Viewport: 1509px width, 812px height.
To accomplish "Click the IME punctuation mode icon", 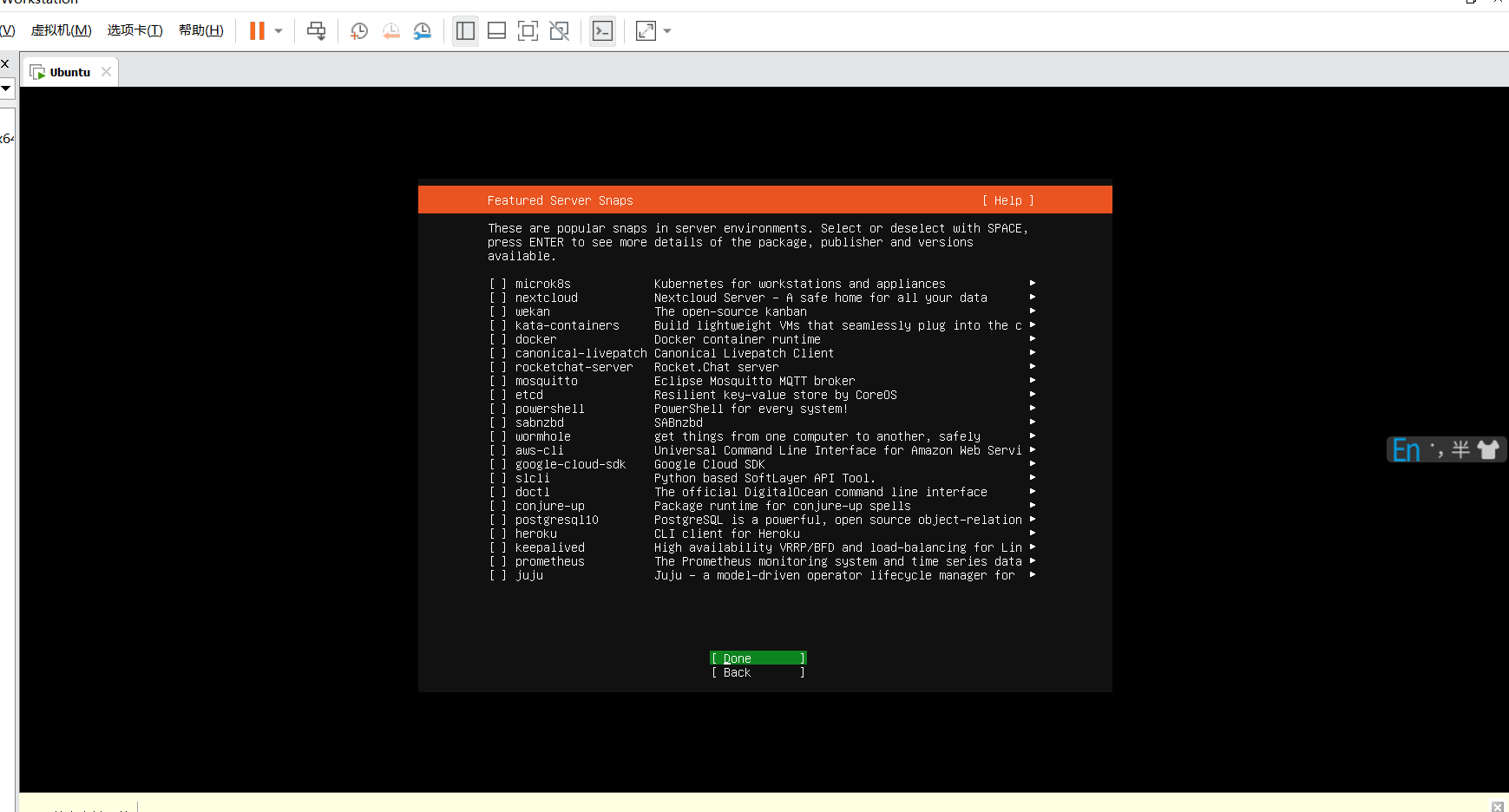I will click(x=1436, y=449).
